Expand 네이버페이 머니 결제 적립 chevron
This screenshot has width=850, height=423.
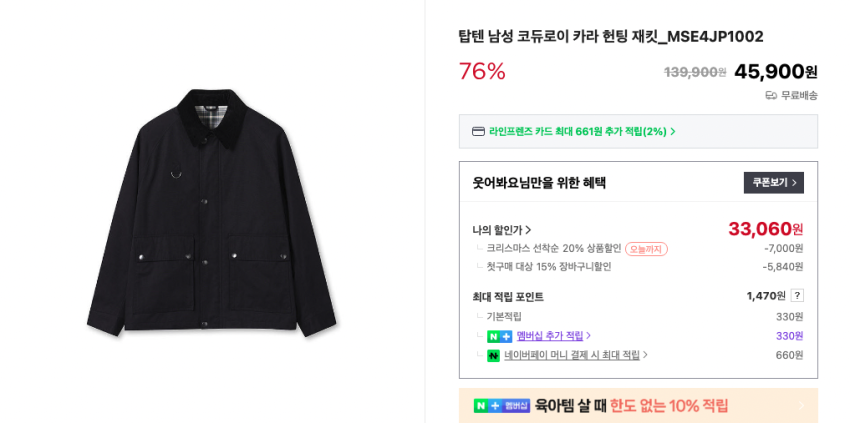point(645,355)
